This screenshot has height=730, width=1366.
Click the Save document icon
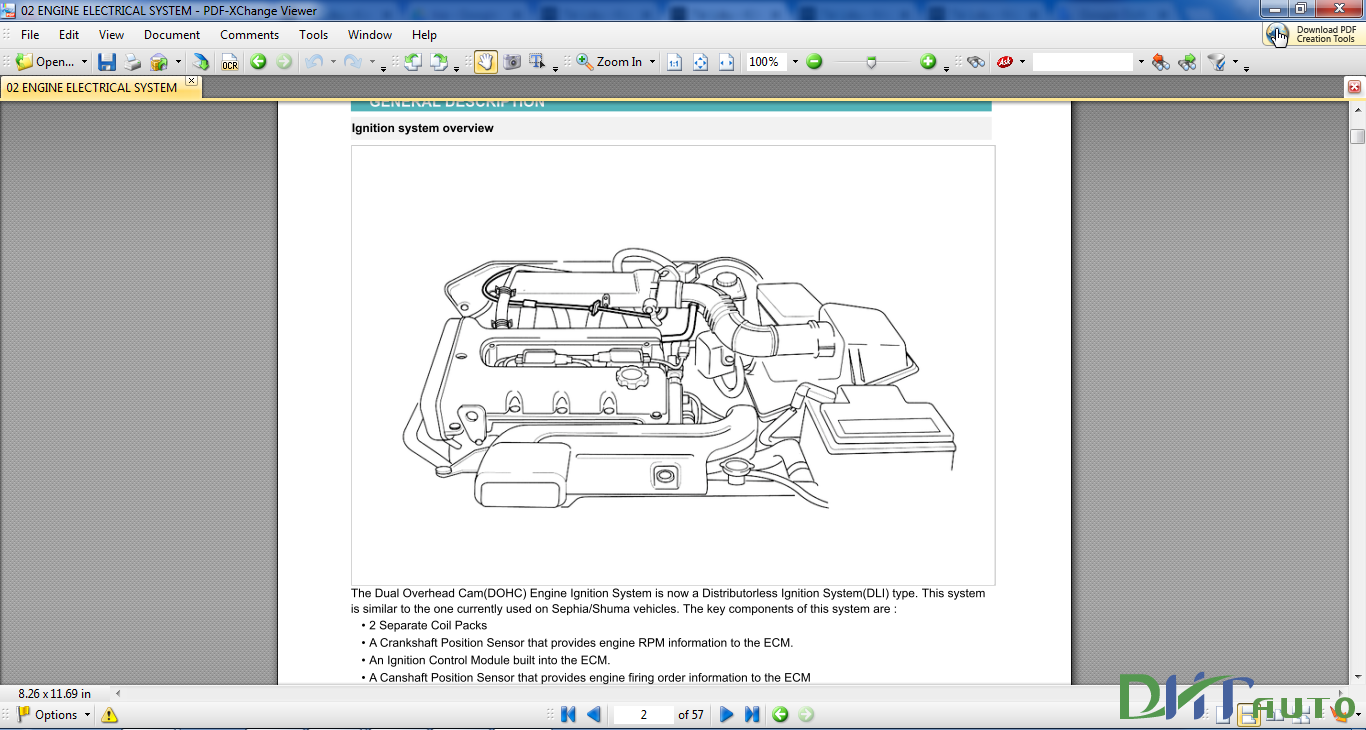[x=107, y=61]
